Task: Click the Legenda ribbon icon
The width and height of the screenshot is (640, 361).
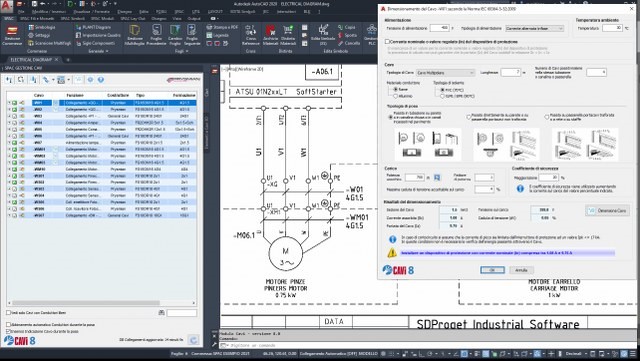Action: (209, 35)
